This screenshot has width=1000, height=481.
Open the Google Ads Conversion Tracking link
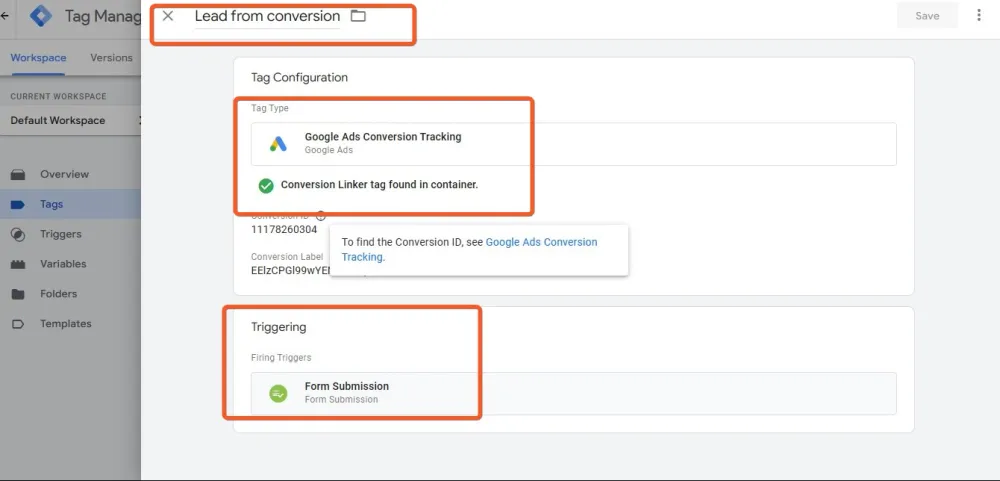[469, 249]
